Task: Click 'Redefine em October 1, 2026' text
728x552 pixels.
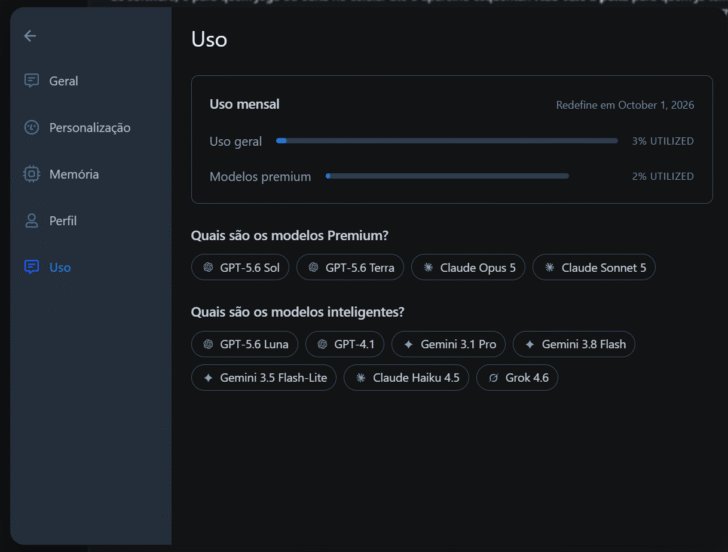Action: [x=625, y=105]
